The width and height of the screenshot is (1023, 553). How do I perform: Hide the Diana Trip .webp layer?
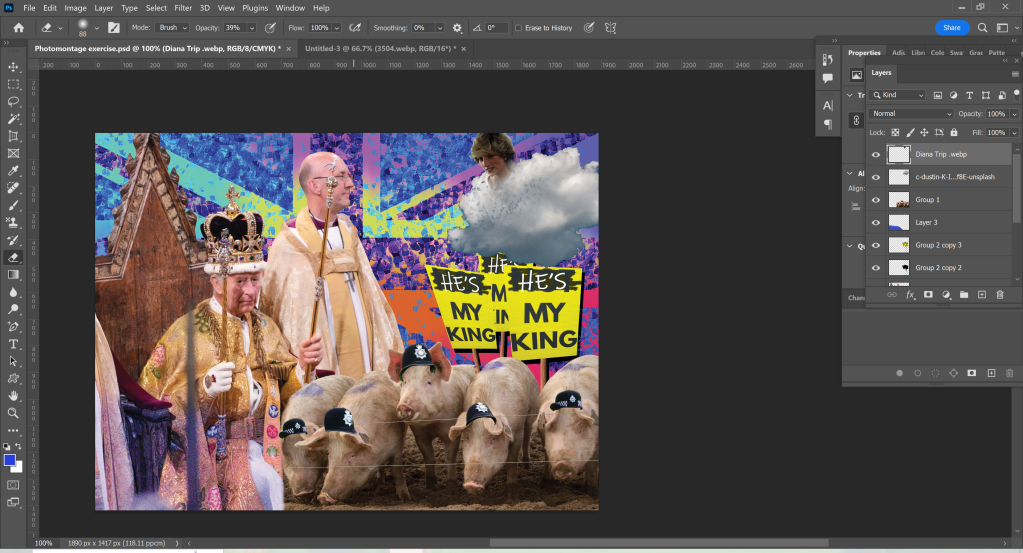tap(876, 155)
